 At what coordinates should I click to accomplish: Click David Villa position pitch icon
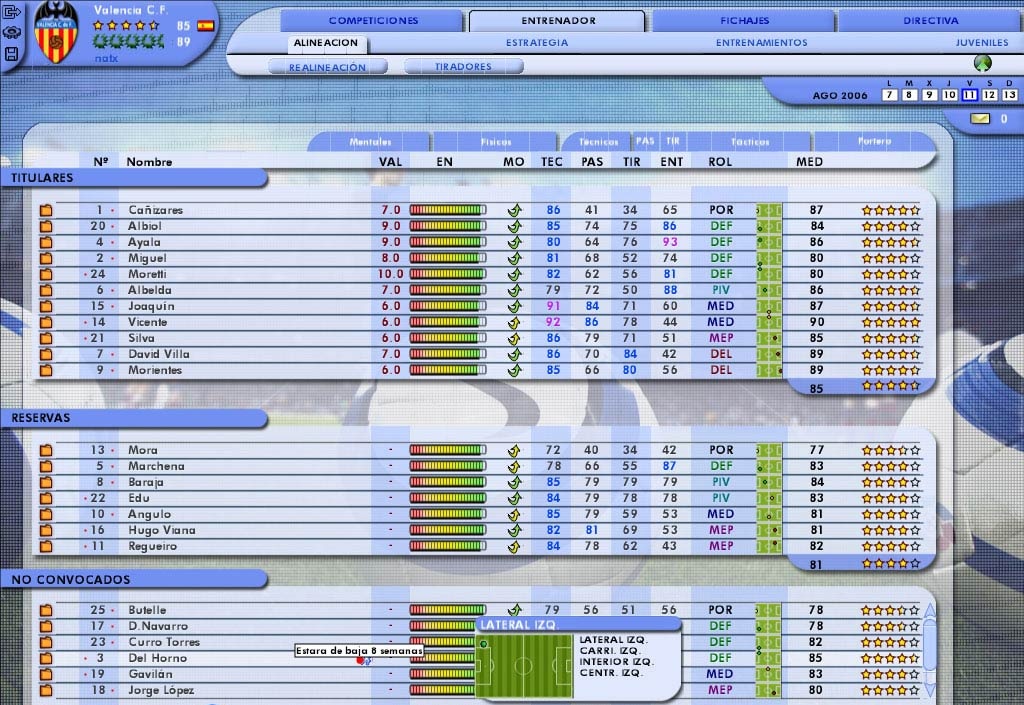coord(769,354)
